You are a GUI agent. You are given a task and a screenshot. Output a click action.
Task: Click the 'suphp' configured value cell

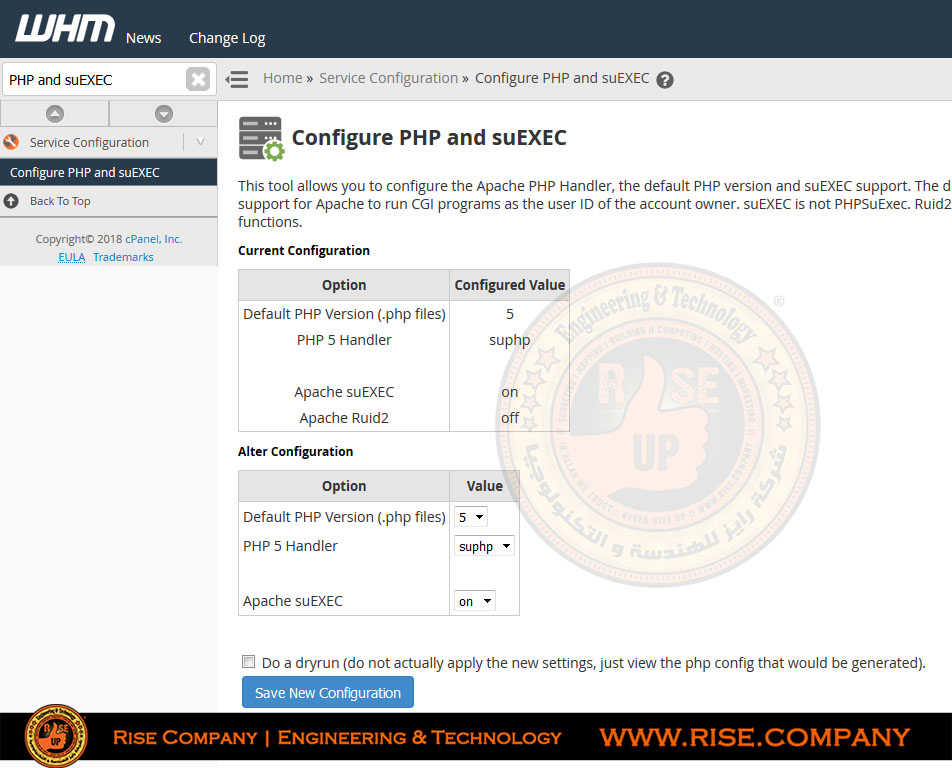509,340
